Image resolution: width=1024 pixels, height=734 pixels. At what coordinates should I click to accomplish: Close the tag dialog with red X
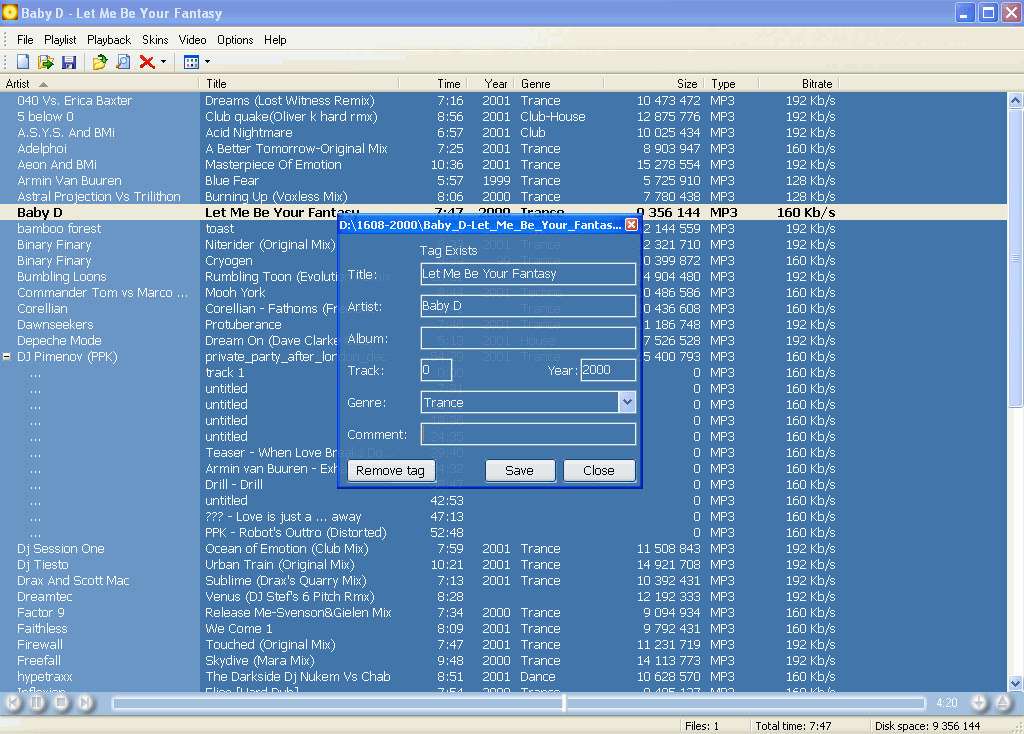point(631,224)
